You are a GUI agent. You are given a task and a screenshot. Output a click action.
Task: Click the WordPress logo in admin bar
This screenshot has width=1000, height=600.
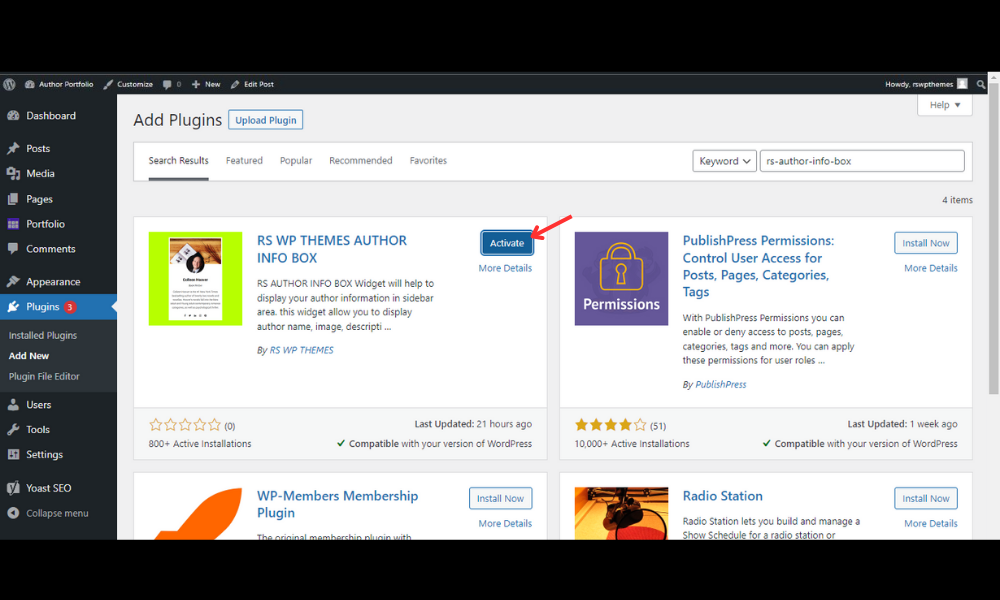(x=9, y=84)
